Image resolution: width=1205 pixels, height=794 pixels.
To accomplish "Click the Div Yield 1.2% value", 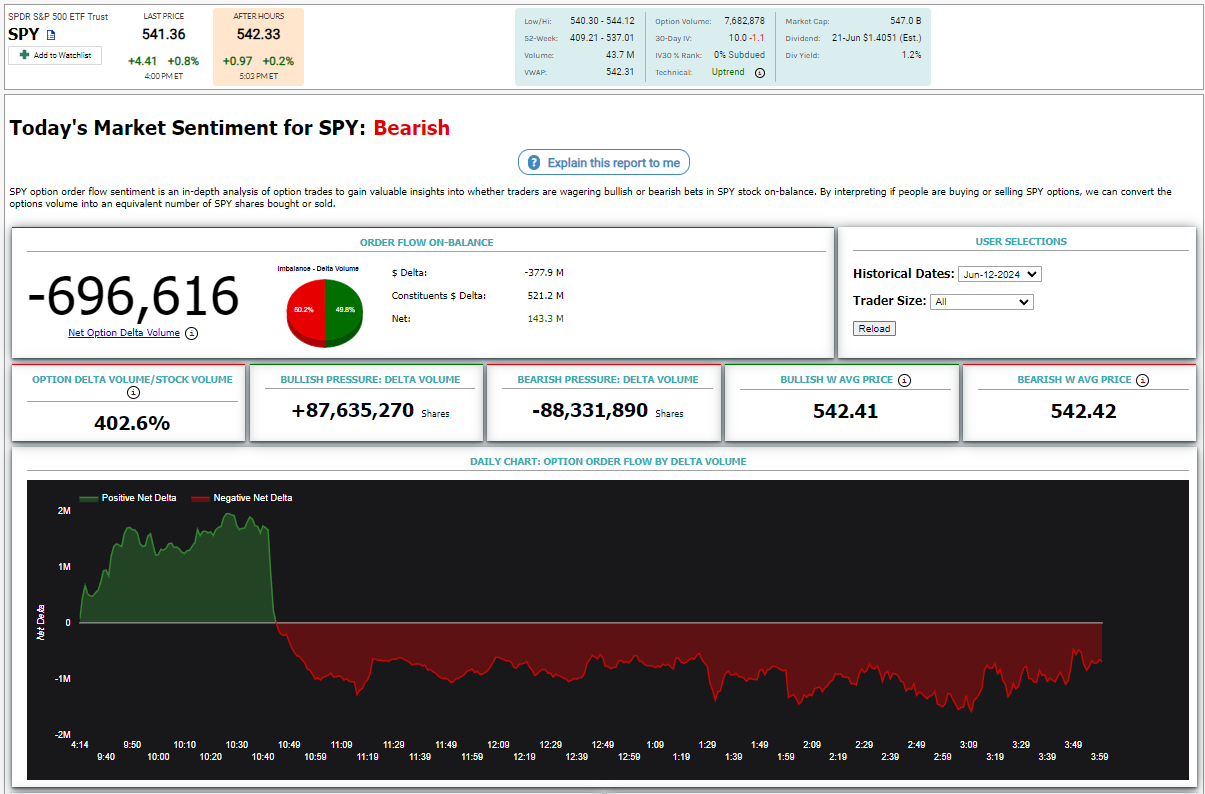I will (x=911, y=55).
